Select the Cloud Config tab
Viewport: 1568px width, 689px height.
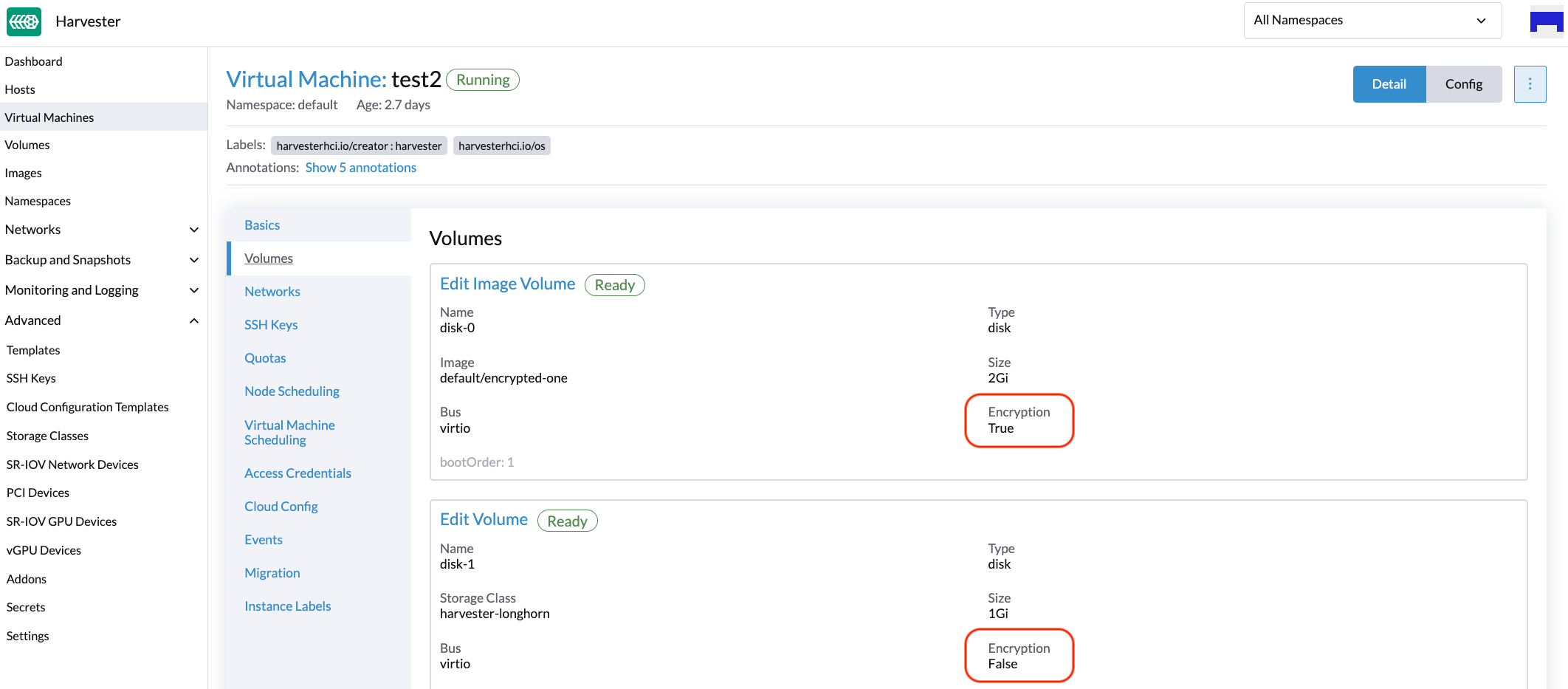[281, 507]
